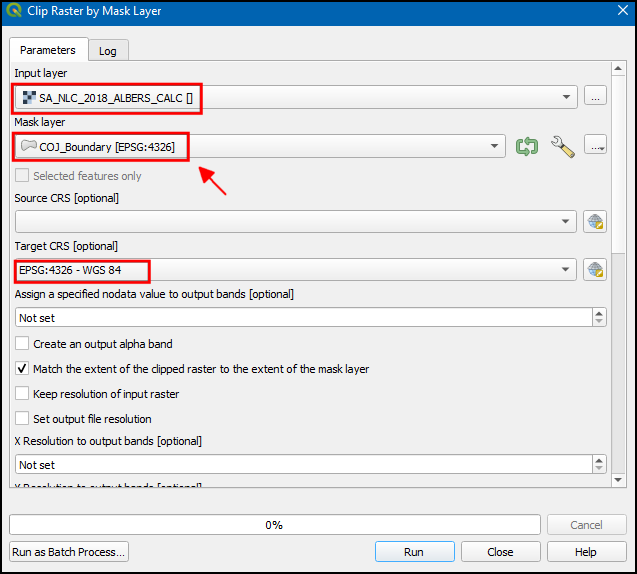
Task: Click Source CRS globe selector icon
Action: [596, 221]
